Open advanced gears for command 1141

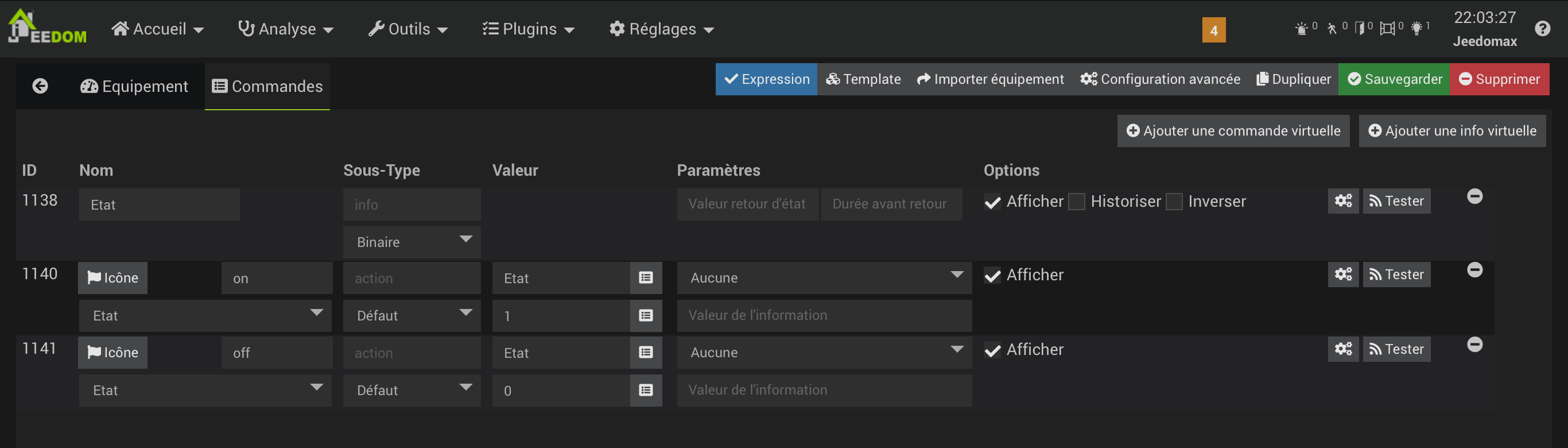coord(1343,349)
